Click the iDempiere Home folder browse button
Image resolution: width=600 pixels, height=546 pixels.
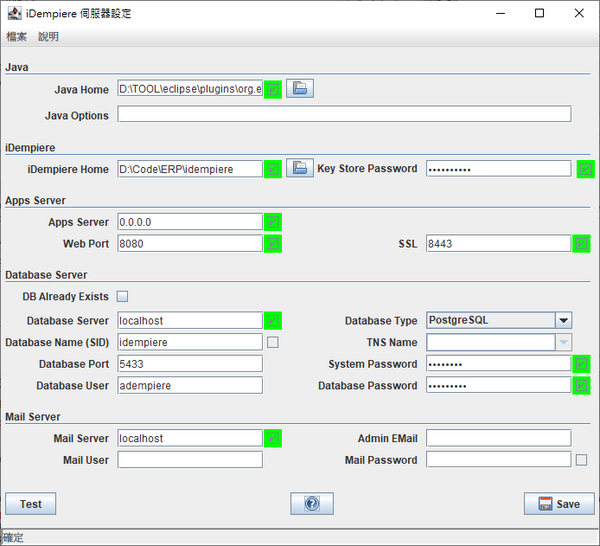tap(300, 168)
